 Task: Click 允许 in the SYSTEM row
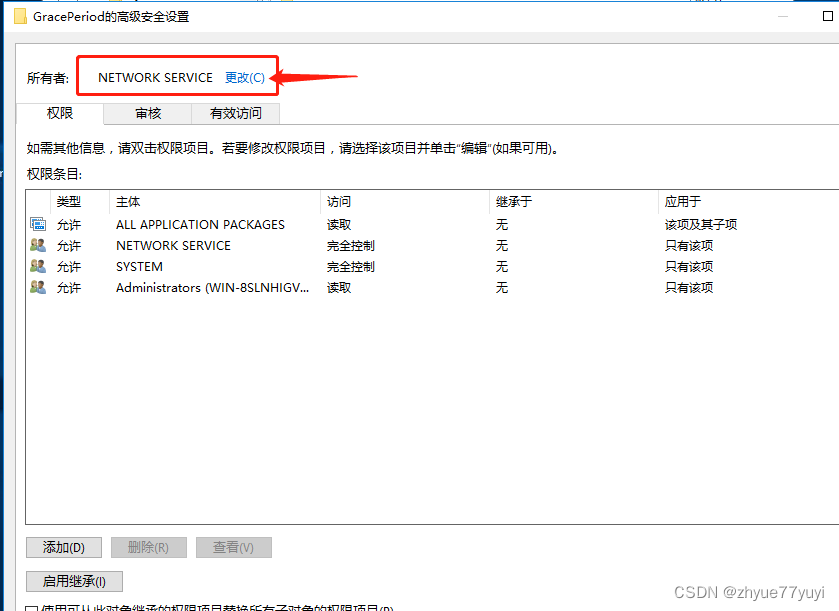coord(68,266)
